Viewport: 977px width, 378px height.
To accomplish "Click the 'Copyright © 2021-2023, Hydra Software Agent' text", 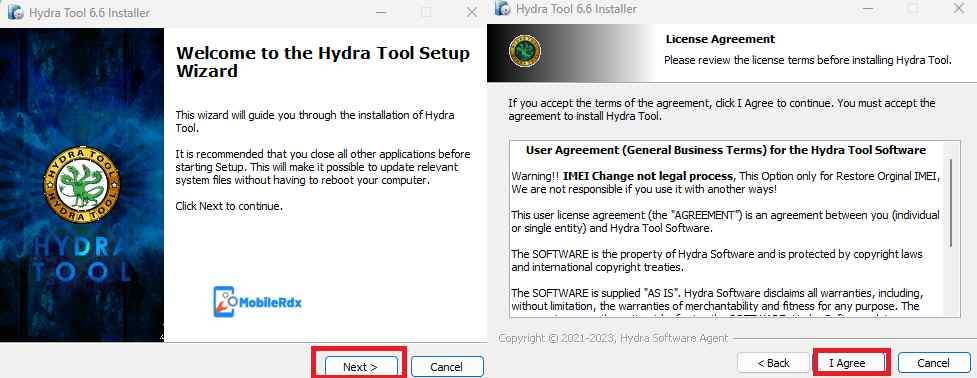I will (613, 338).
